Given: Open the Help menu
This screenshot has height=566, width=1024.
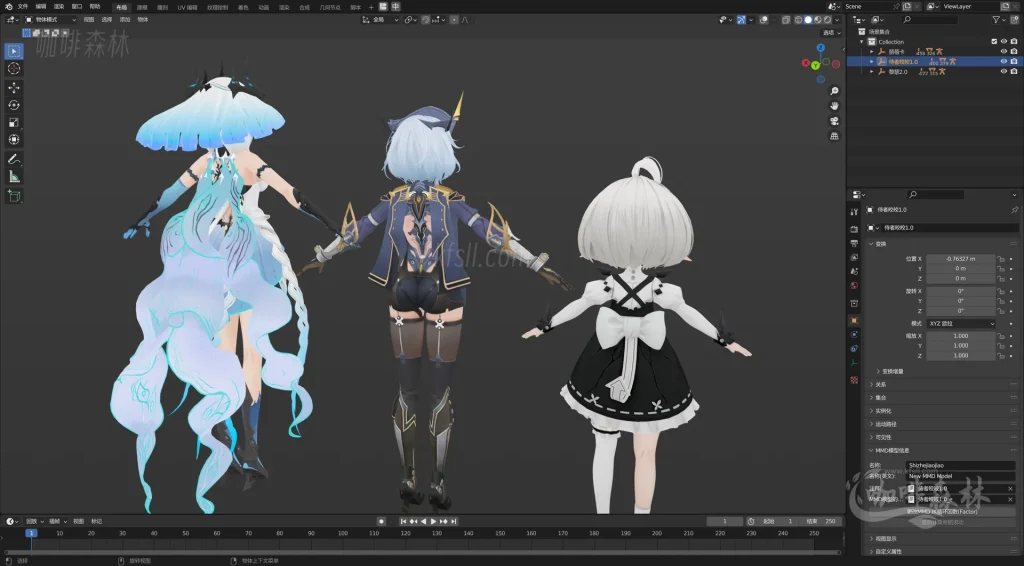Looking at the screenshot, I should (95, 7).
